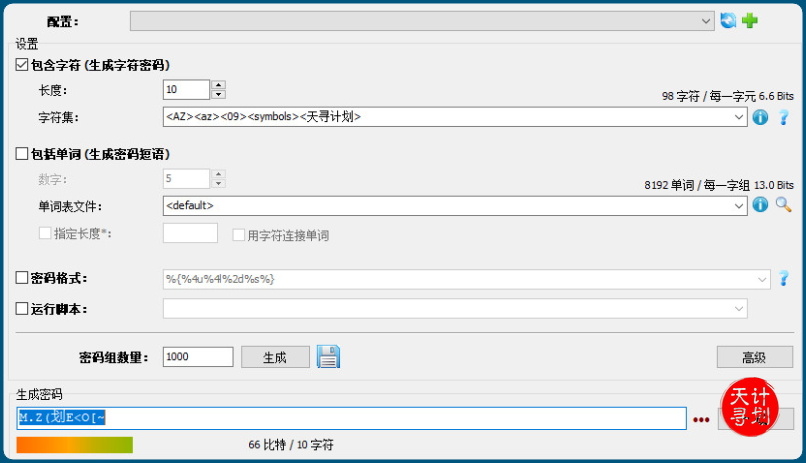Open the help icon for 字符集
The image size is (806, 463).
pyautogui.click(x=784, y=117)
